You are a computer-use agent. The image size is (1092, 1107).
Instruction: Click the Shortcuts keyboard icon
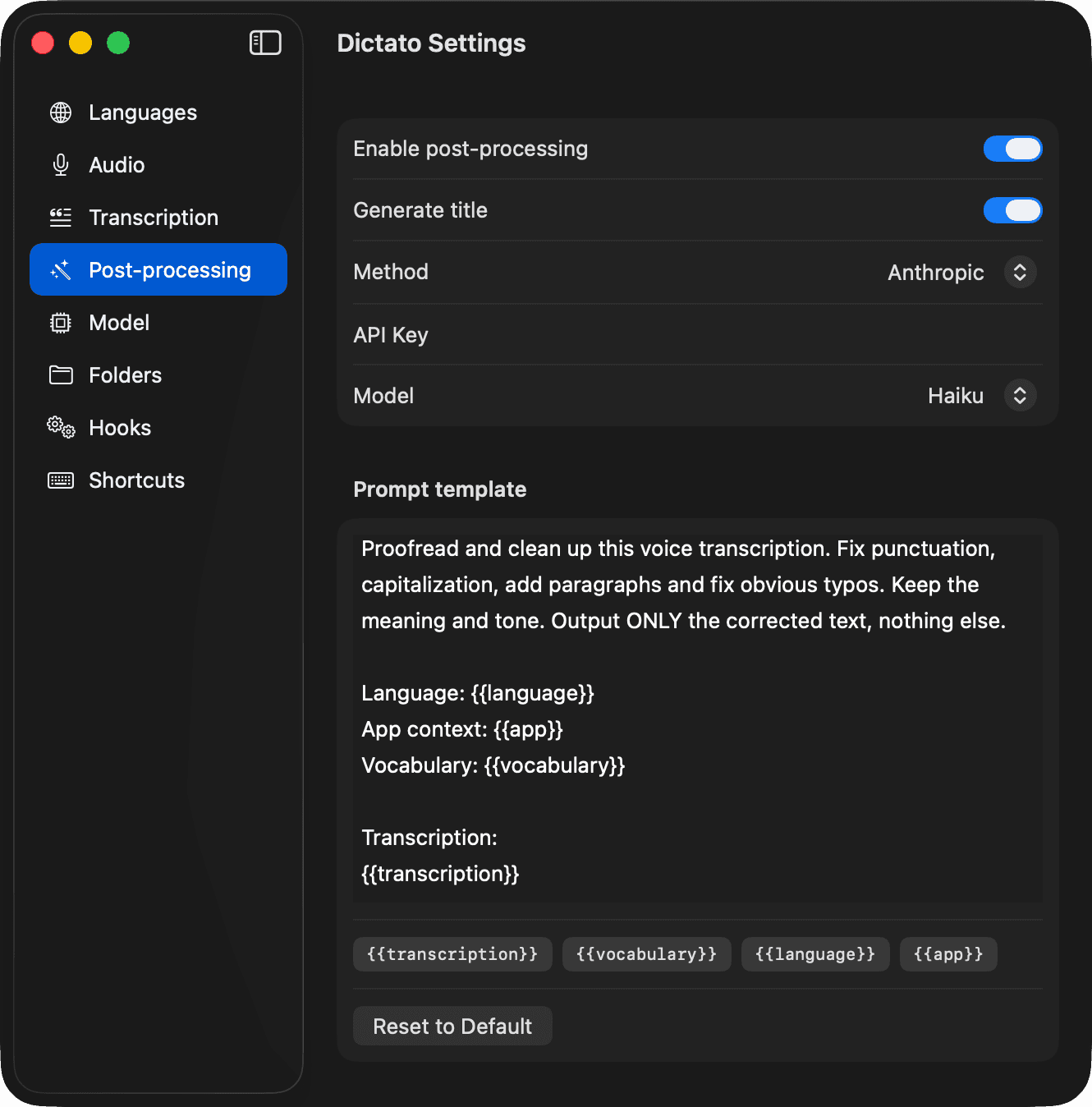point(60,480)
